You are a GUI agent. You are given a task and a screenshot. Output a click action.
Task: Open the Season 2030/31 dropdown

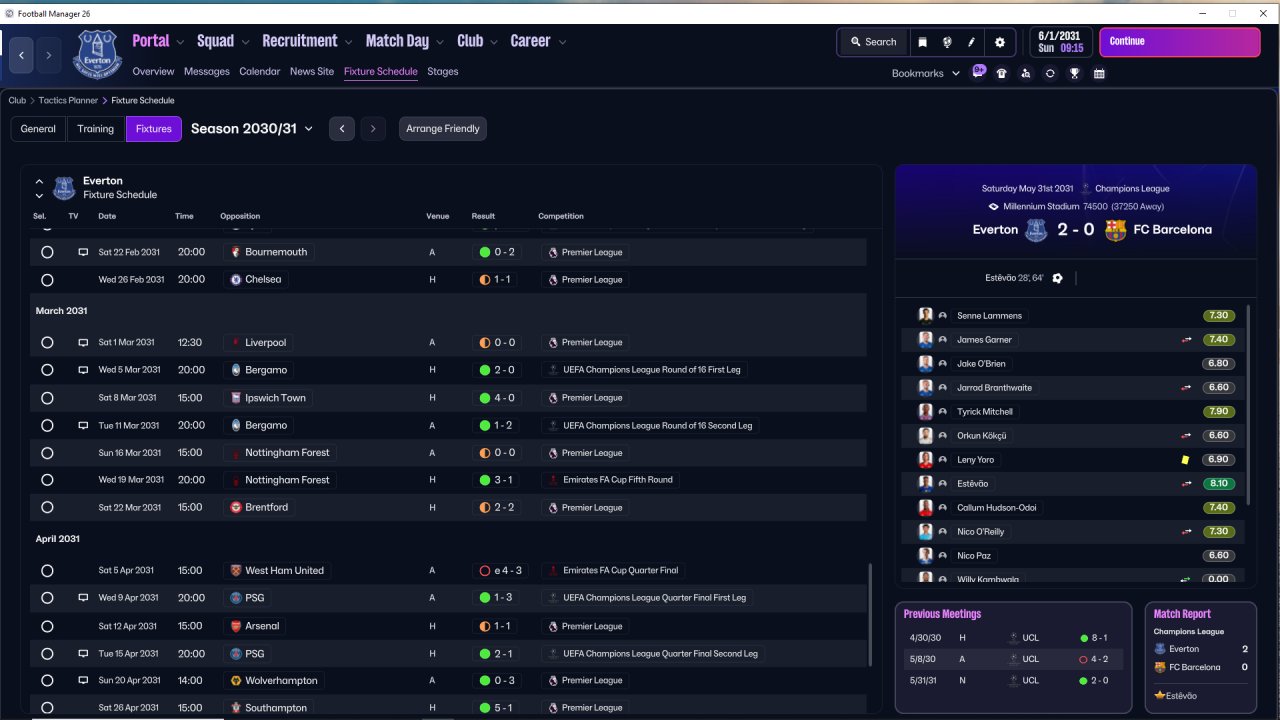point(252,128)
